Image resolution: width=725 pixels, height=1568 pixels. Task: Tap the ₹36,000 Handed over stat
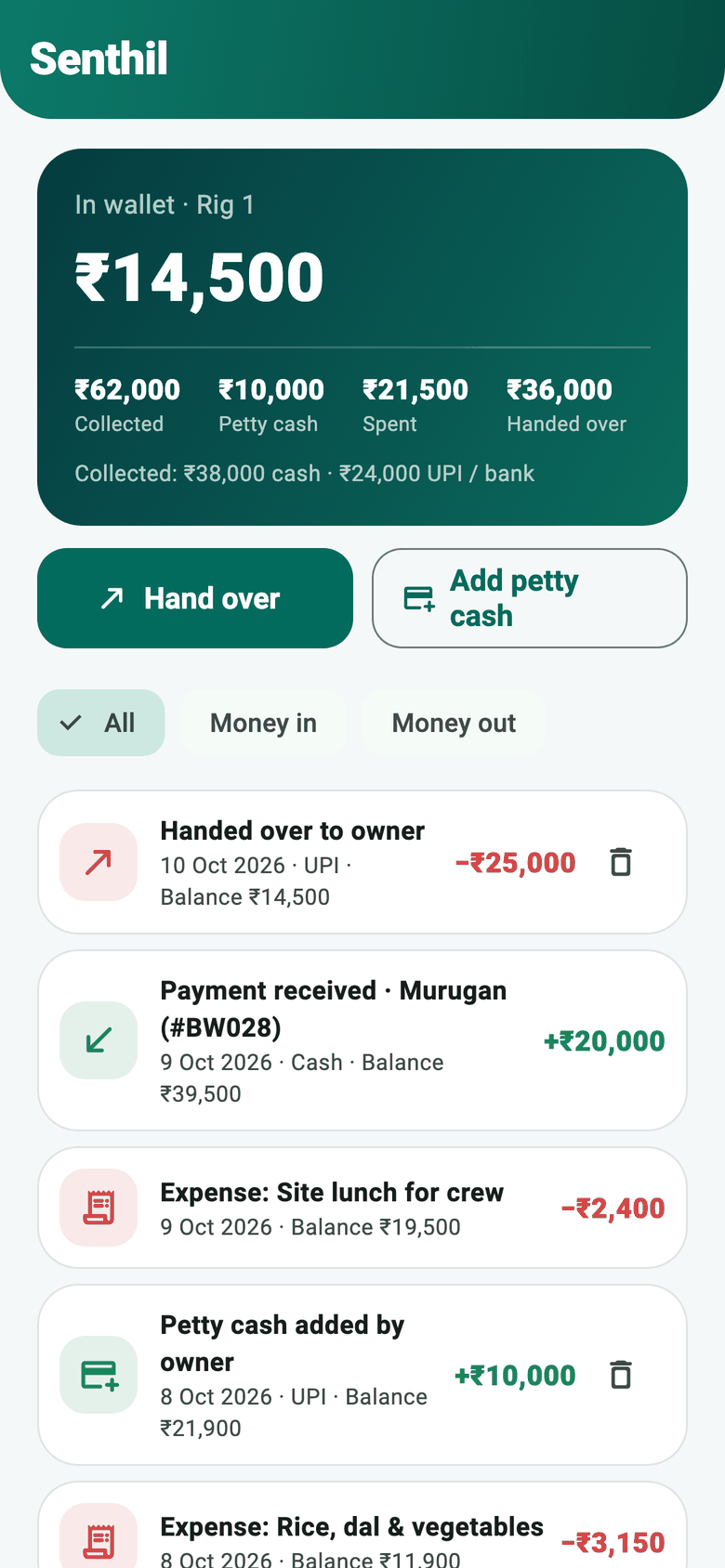tap(566, 406)
